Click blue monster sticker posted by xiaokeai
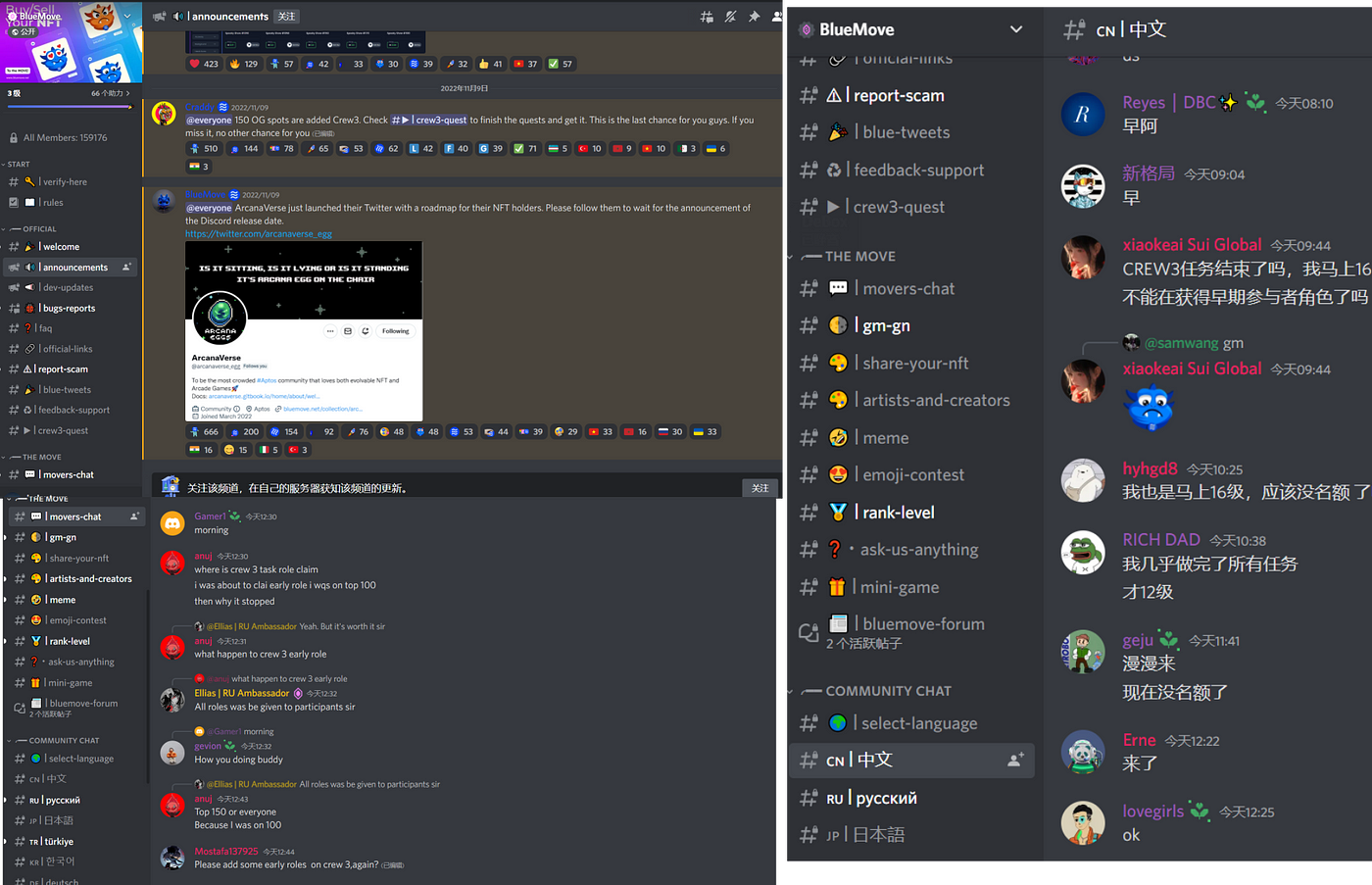This screenshot has height=885, width=1372. [1150, 409]
